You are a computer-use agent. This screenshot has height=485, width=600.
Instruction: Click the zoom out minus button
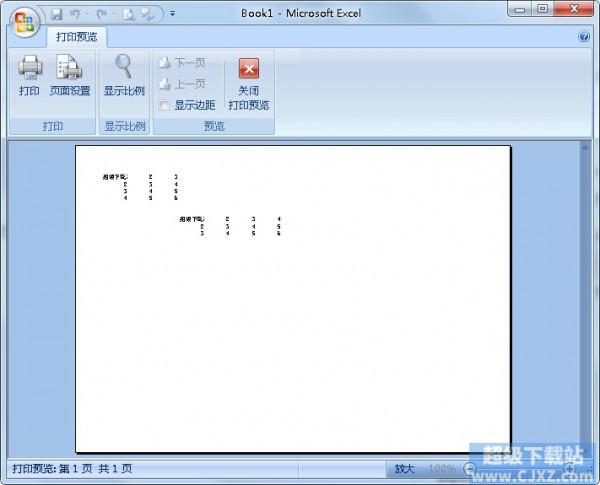(470, 468)
